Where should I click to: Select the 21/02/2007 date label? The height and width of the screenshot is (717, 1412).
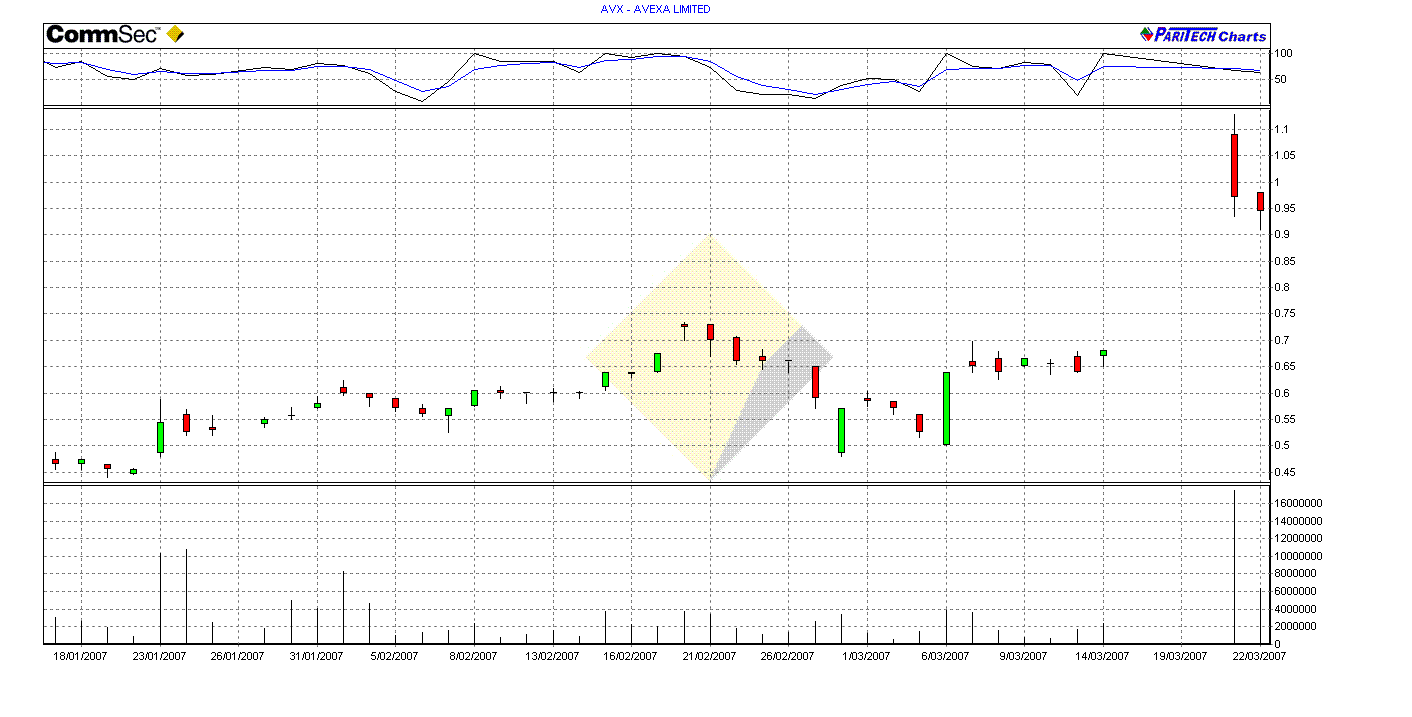pyautogui.click(x=709, y=656)
